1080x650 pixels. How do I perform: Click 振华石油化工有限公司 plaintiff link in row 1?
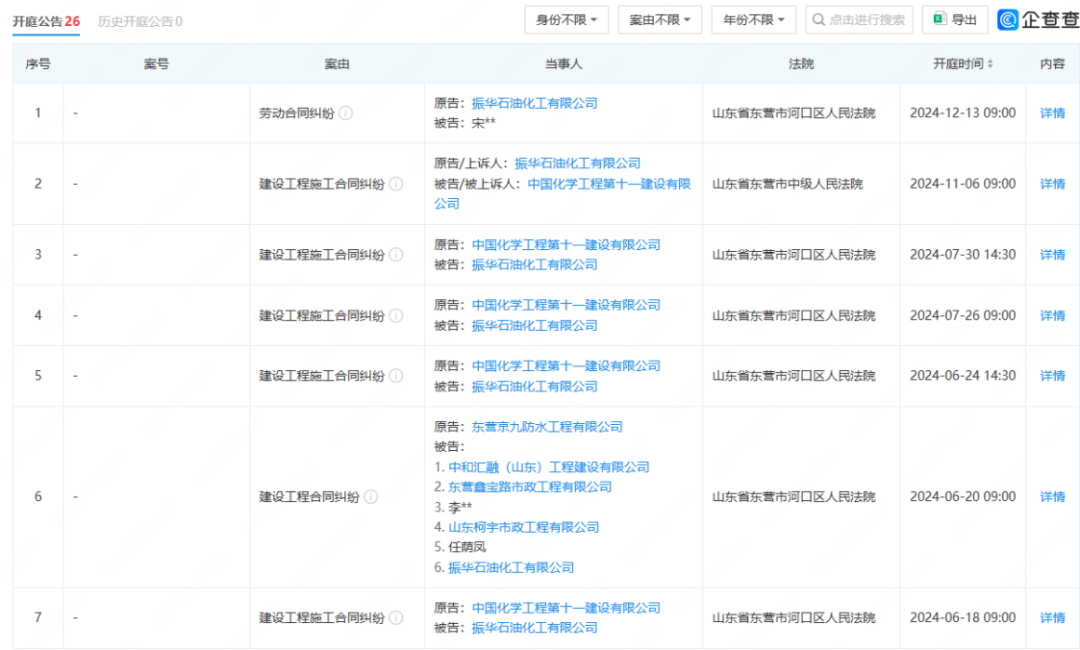(534, 103)
